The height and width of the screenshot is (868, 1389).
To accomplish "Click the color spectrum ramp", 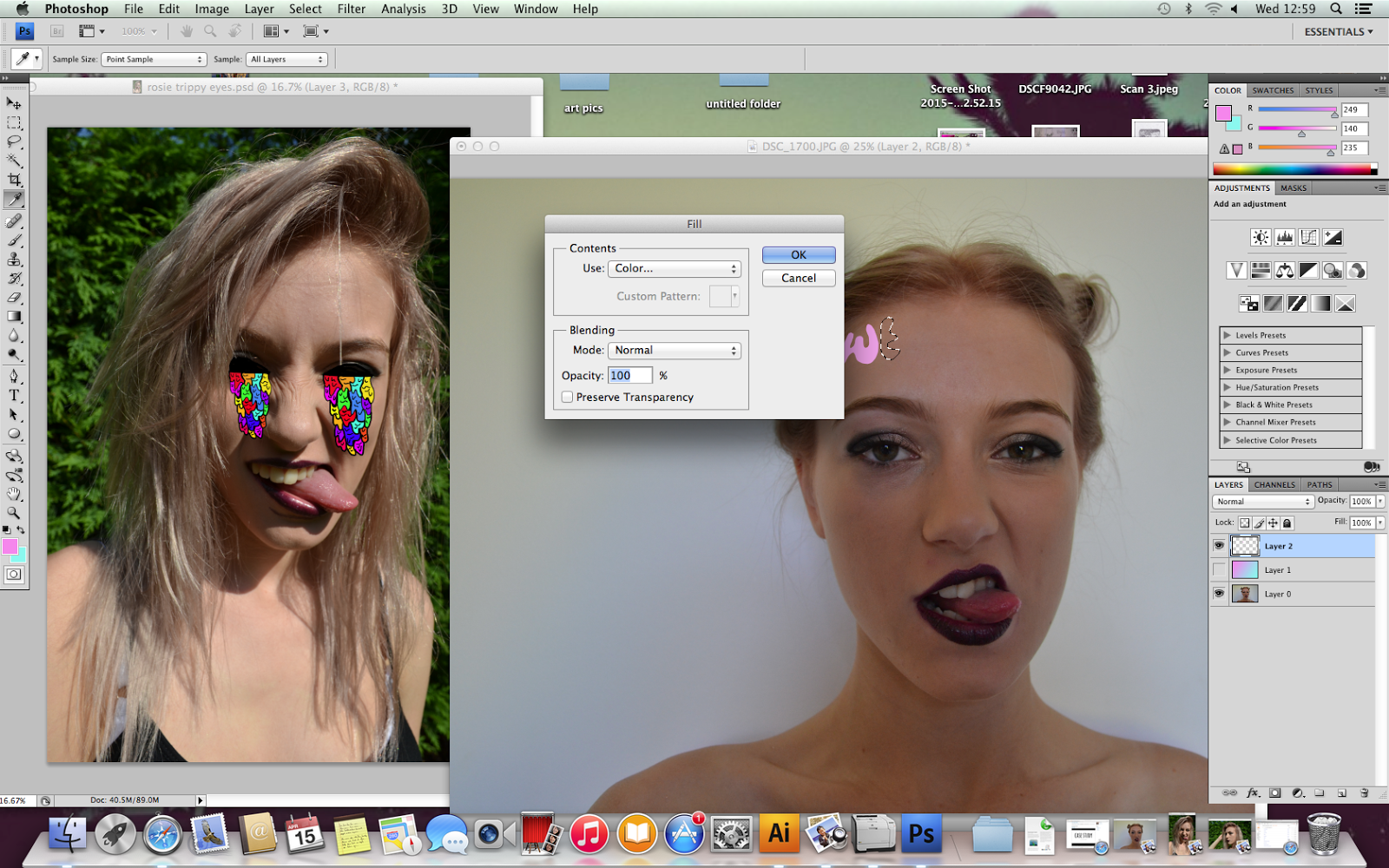I will click(x=1294, y=168).
